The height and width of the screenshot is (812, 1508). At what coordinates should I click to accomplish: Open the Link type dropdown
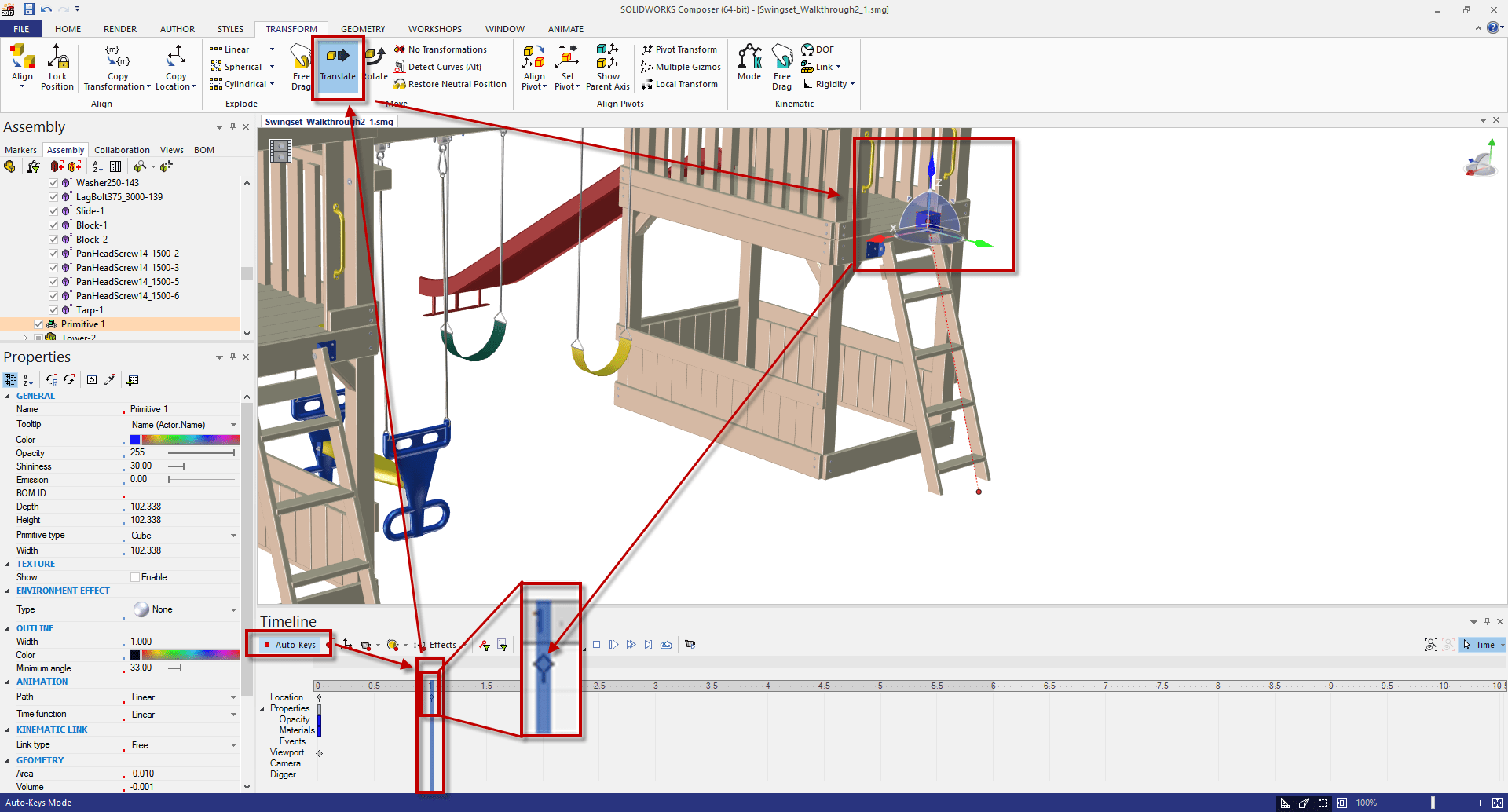[x=233, y=745]
